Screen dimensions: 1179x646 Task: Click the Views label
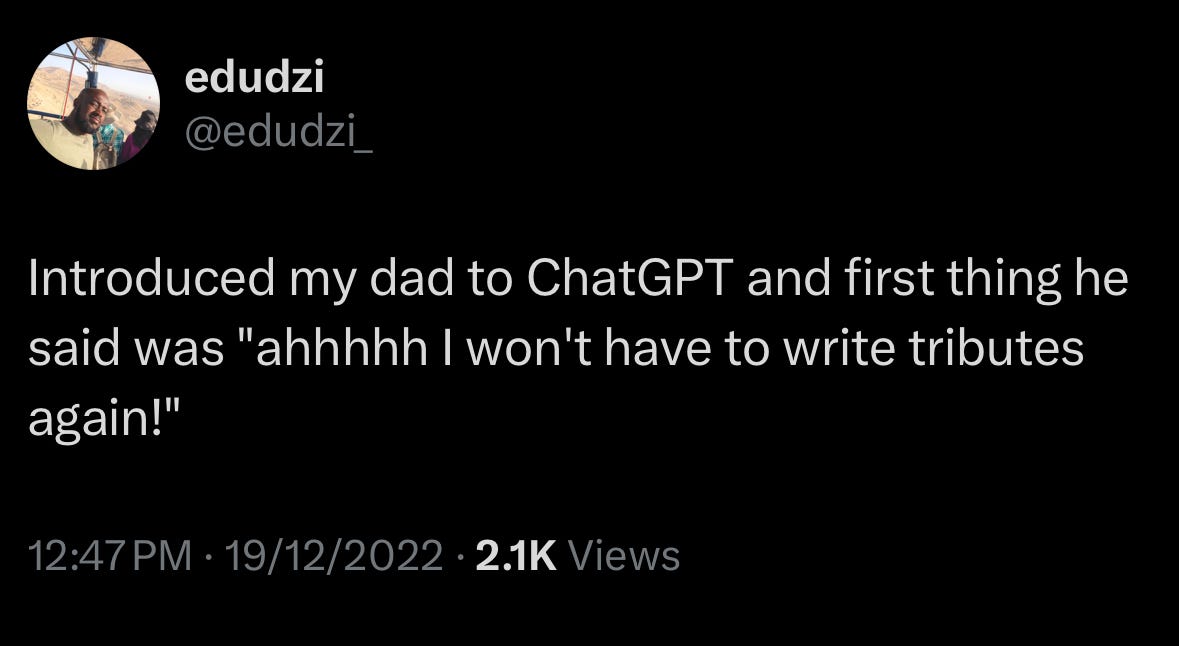tap(624, 557)
